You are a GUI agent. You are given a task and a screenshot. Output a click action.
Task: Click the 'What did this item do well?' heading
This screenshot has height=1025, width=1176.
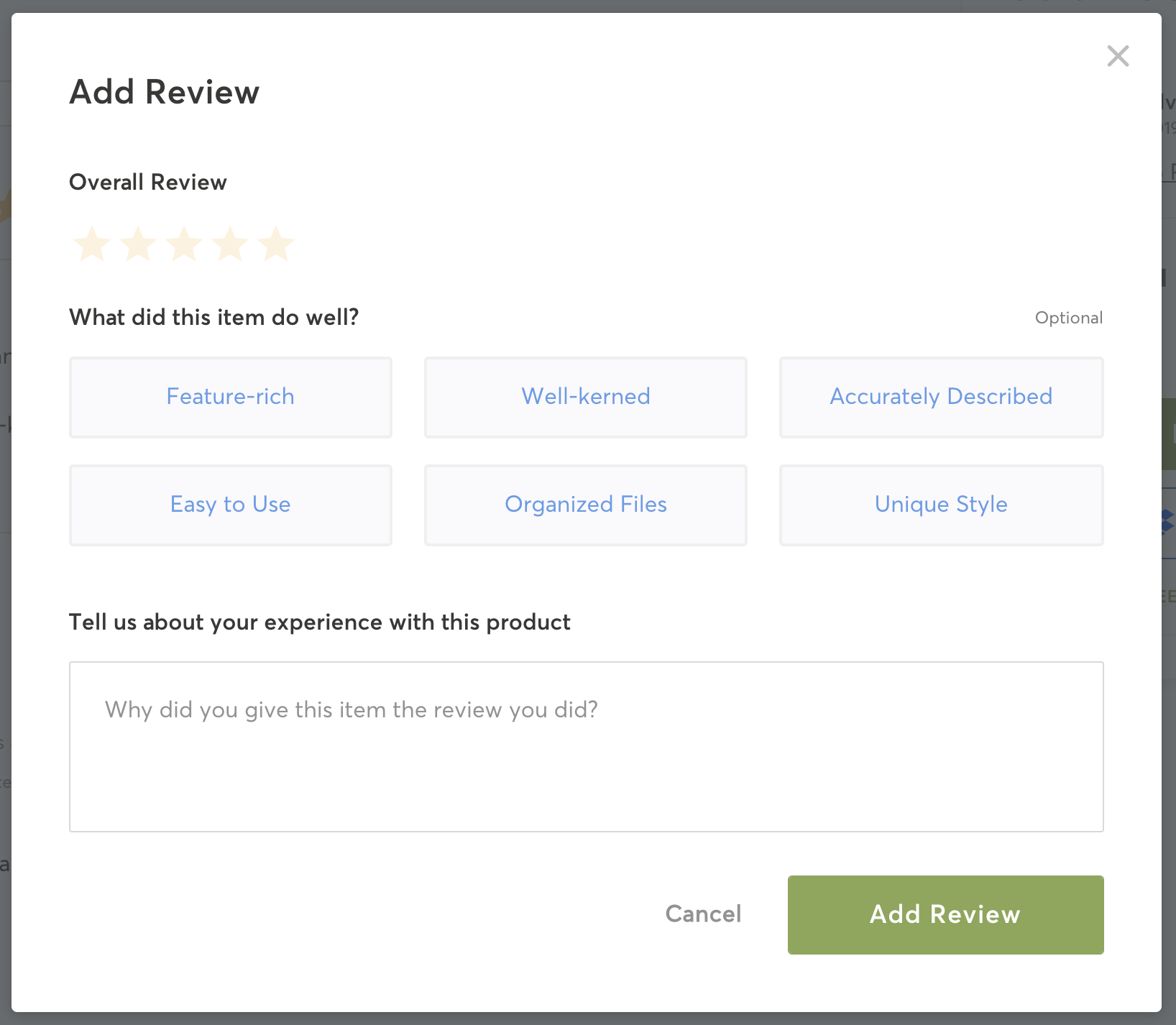click(x=214, y=317)
